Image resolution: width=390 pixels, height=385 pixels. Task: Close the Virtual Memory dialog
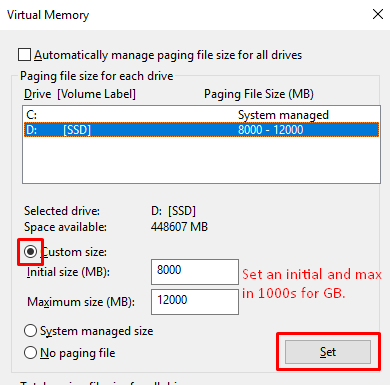tap(378, 14)
